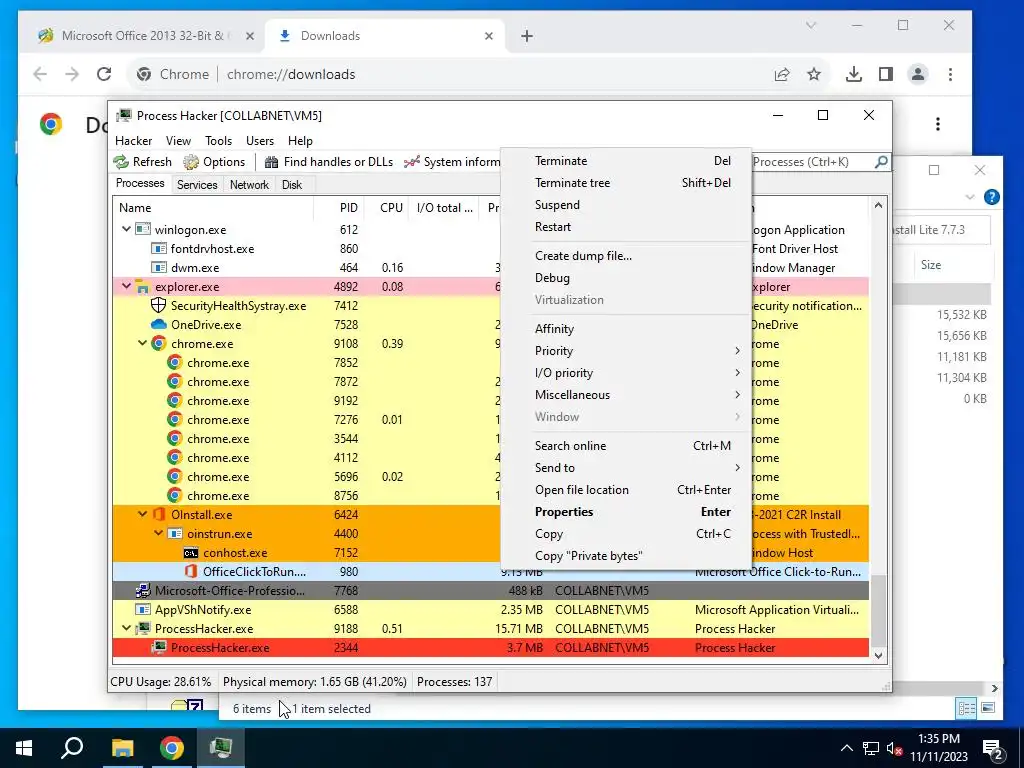This screenshot has width=1024, height=768.
Task: Choose Terminate tree from context menu
Action: pos(627,183)
